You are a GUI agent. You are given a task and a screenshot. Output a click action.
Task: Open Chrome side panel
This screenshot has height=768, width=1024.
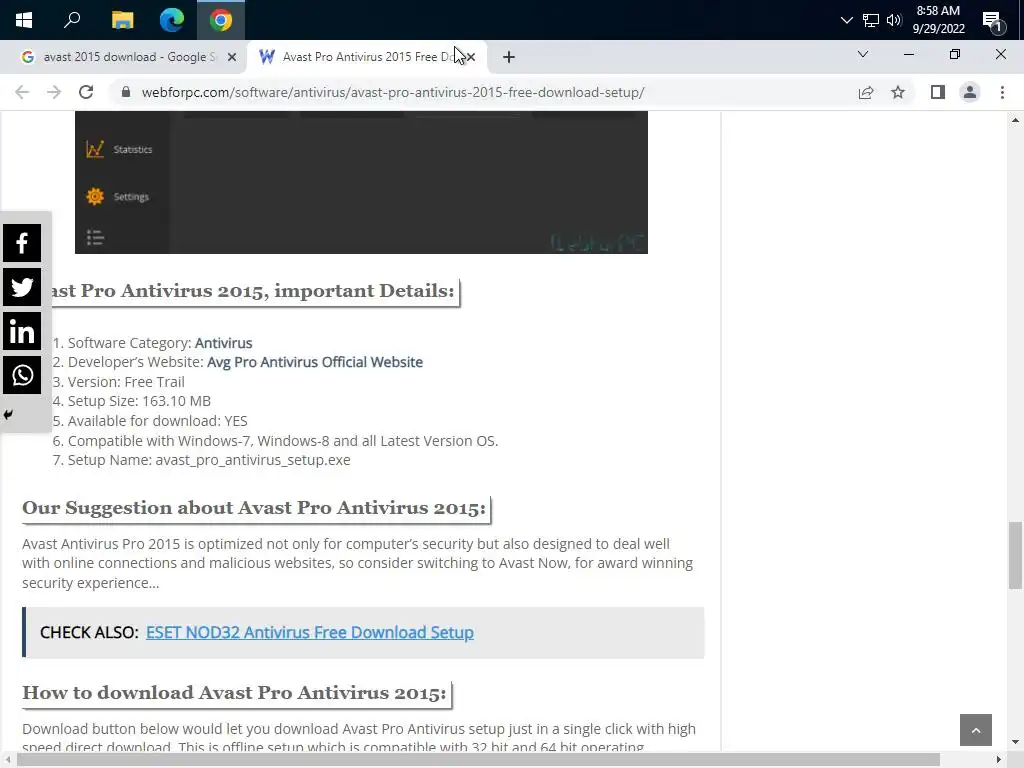(938, 92)
